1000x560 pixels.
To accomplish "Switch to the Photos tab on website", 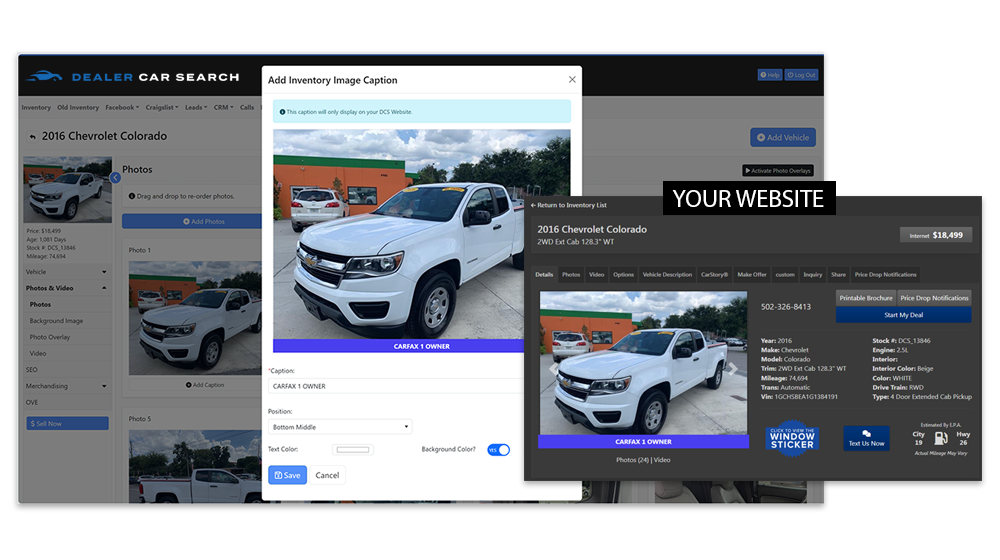I will pos(571,275).
